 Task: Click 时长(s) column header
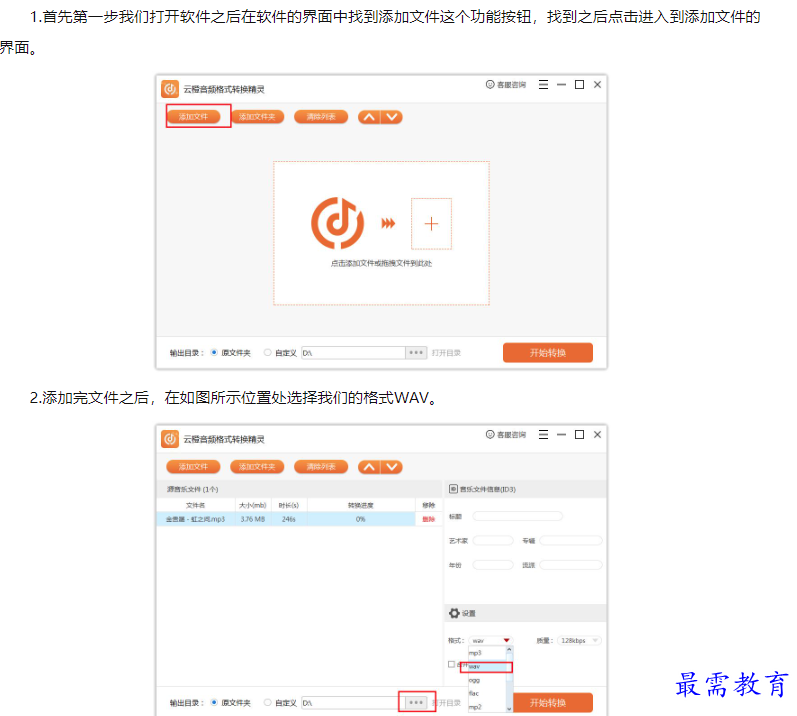pyautogui.click(x=289, y=505)
